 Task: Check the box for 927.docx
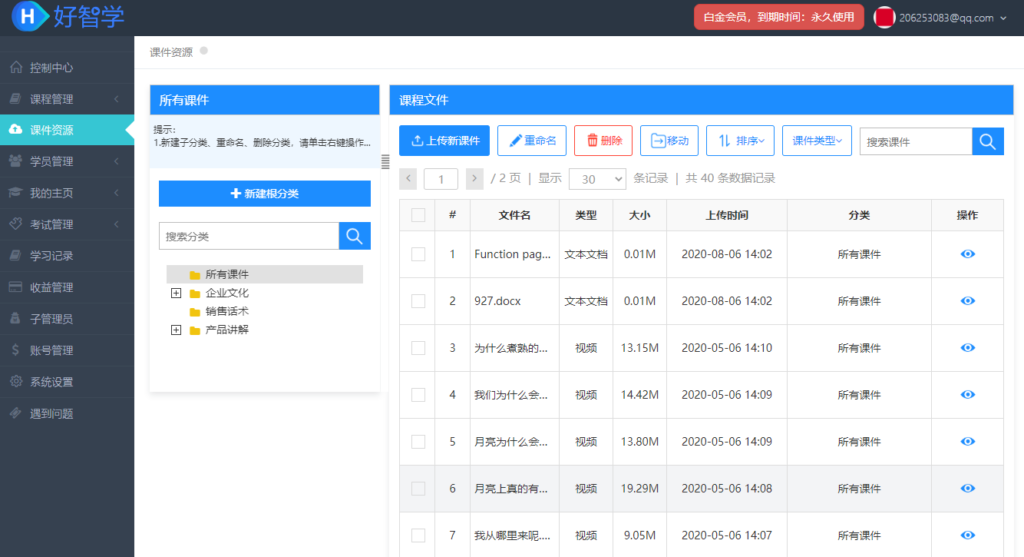(418, 301)
